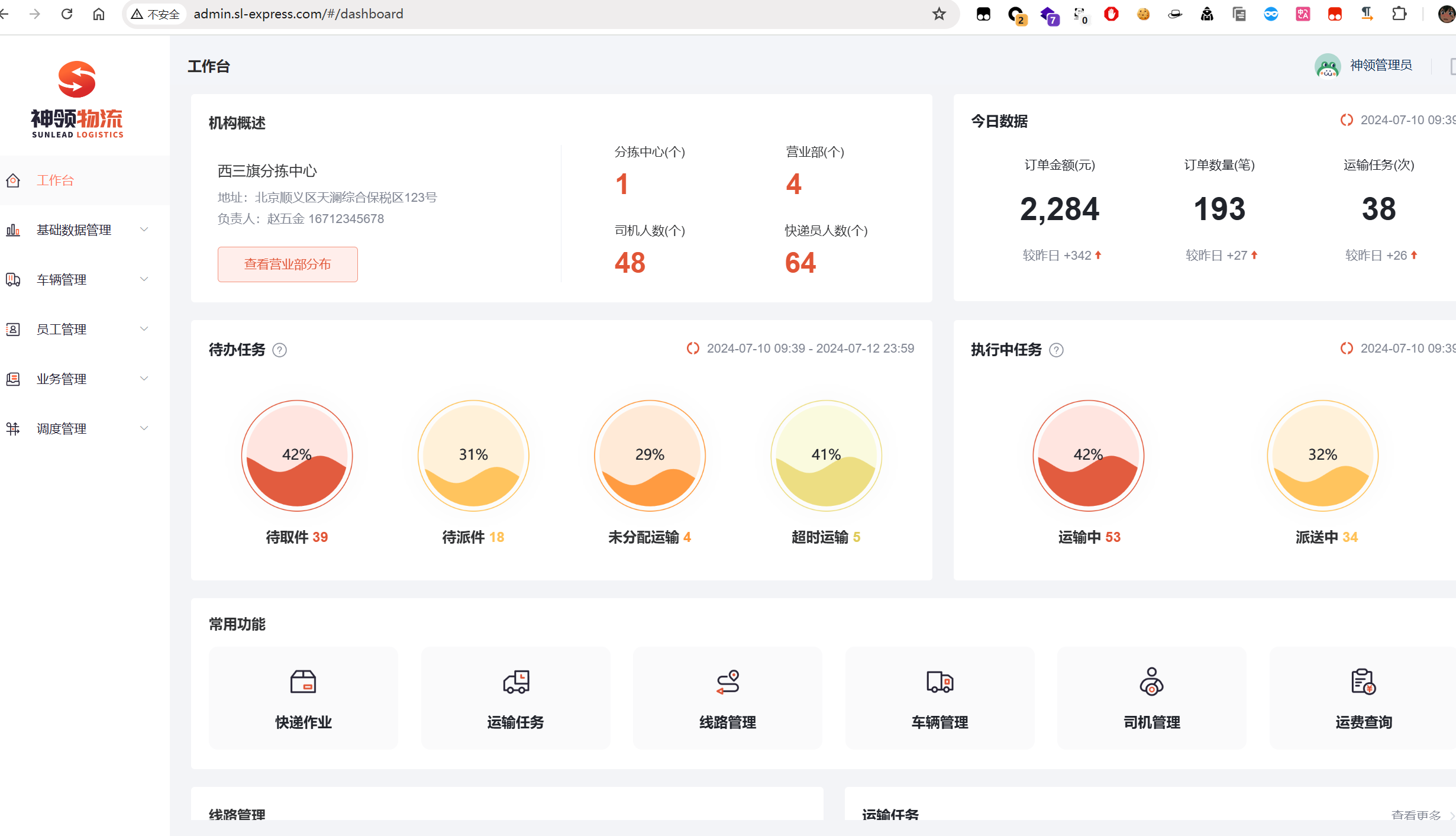
Task: Expand 员工管理 chevron
Action: coord(144,329)
